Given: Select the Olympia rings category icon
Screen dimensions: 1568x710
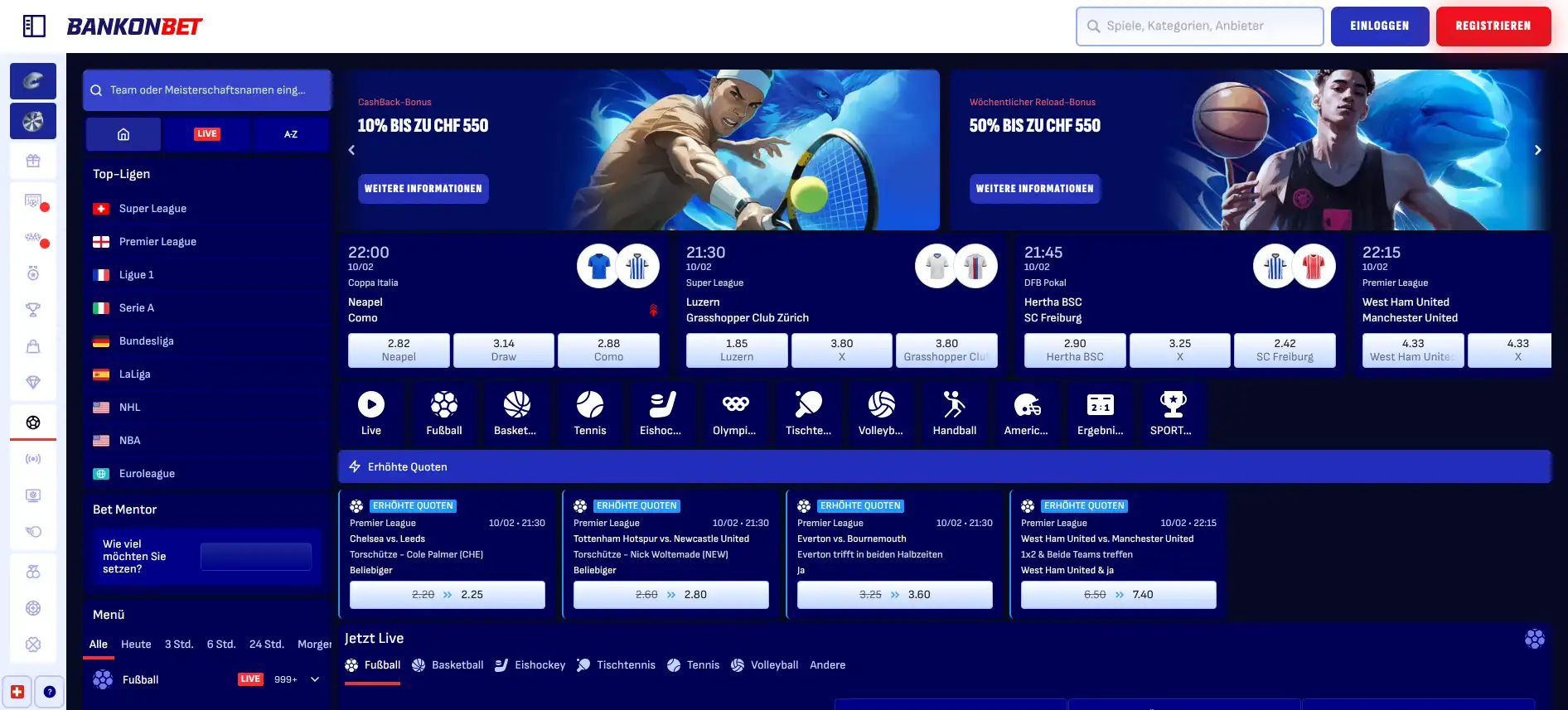Looking at the screenshot, I should click(x=735, y=413).
